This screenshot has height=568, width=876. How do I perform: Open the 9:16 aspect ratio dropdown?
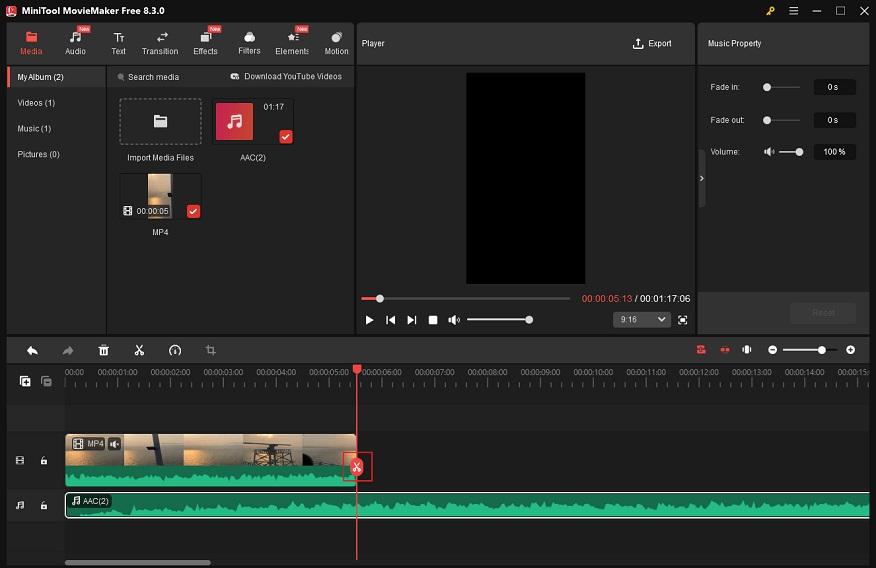coord(641,320)
